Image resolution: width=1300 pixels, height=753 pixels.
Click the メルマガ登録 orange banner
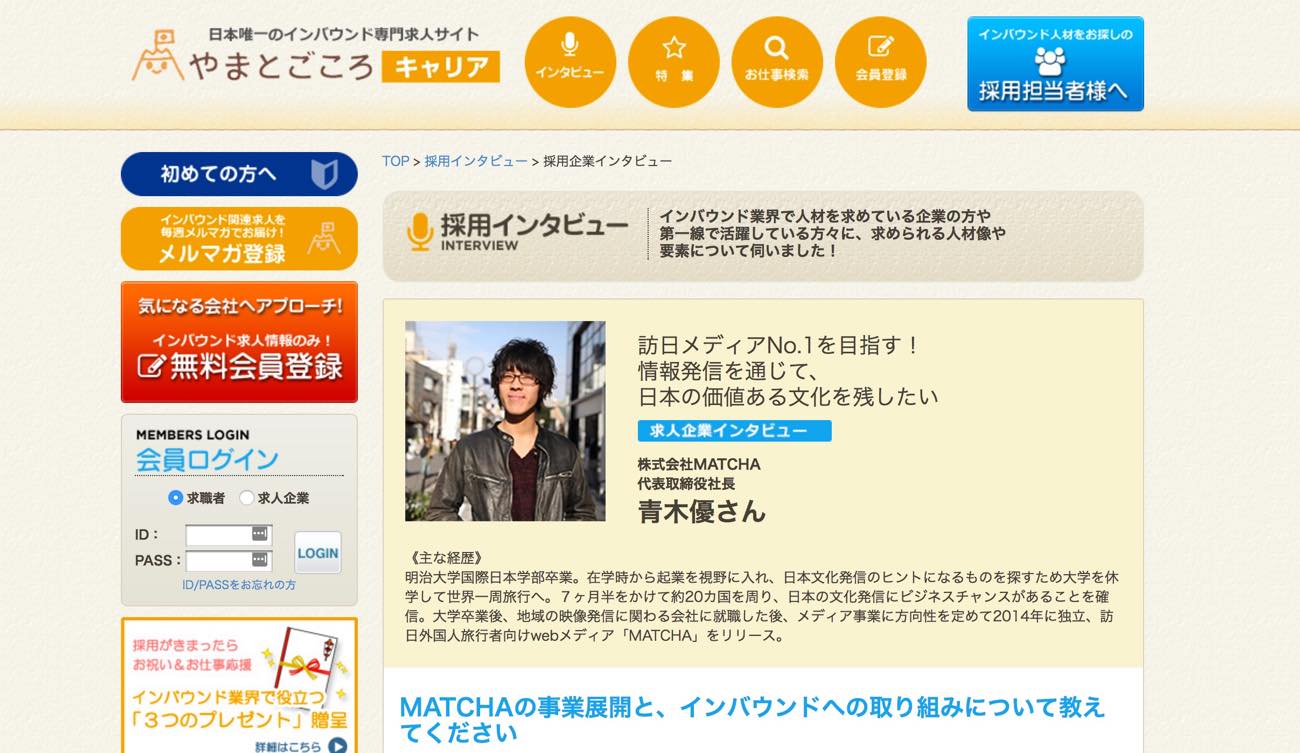239,238
